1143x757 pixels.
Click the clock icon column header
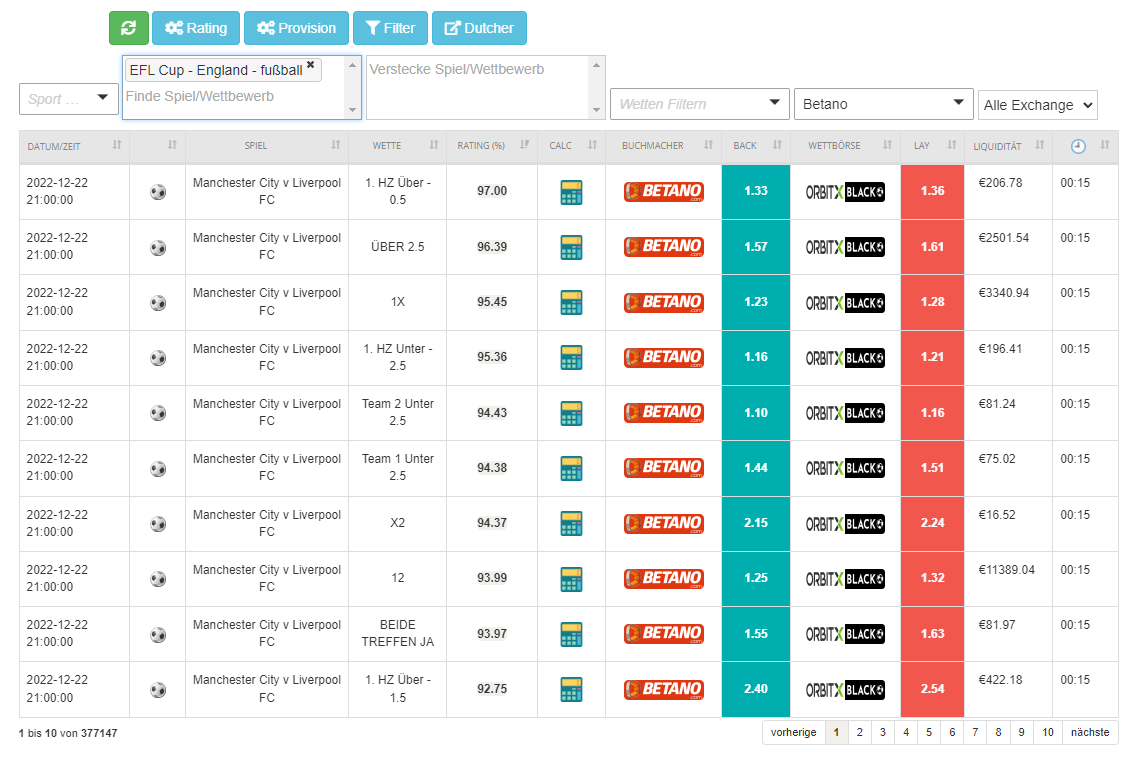(x=1078, y=146)
